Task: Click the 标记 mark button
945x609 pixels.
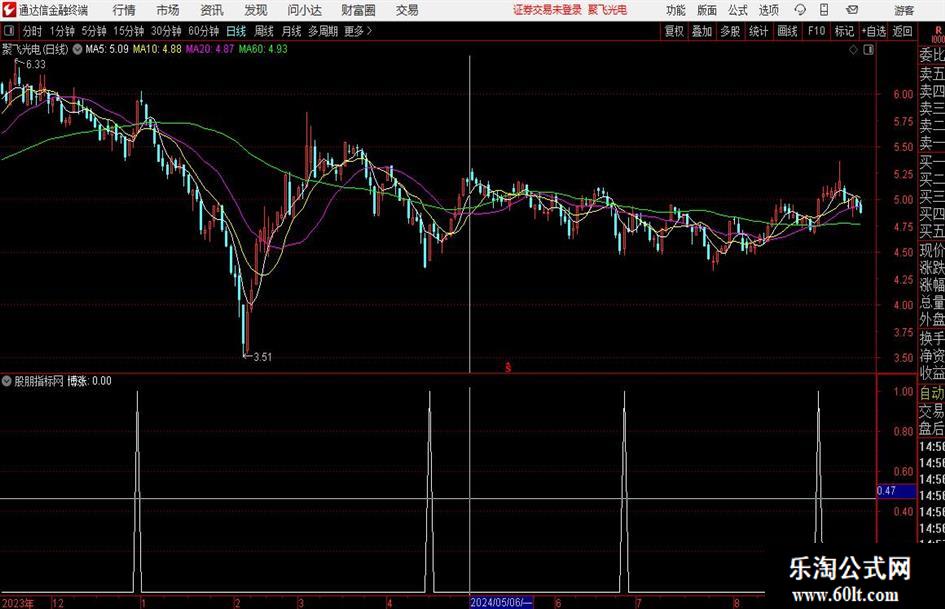Action: pyautogui.click(x=844, y=31)
